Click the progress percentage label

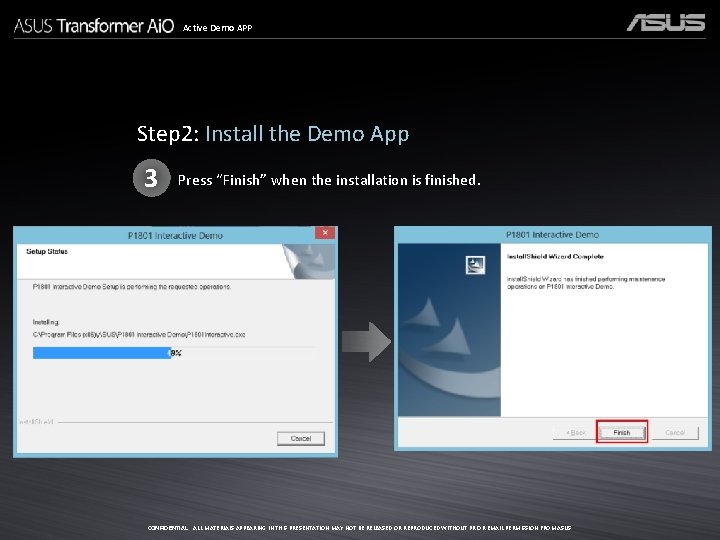click(x=176, y=353)
